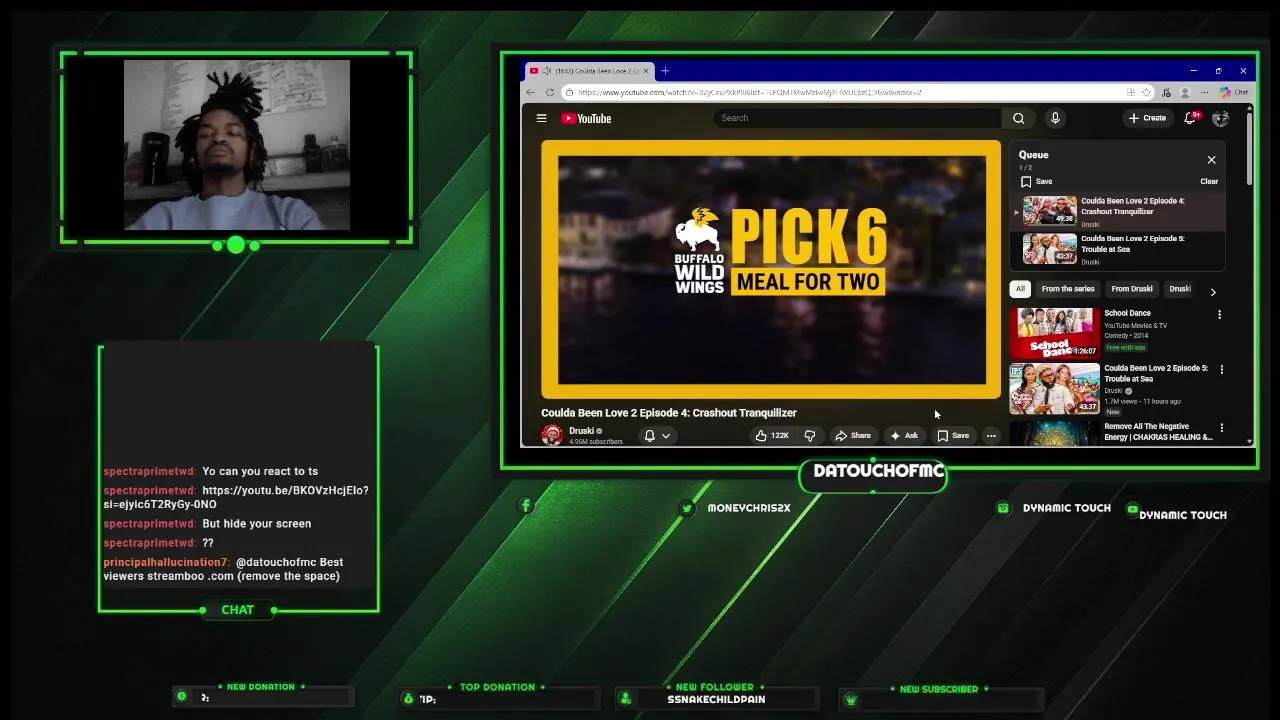The image size is (1280, 720).
Task: Click the Twitter icon beside MONEYCHRIS2X
Action: [x=687, y=508]
